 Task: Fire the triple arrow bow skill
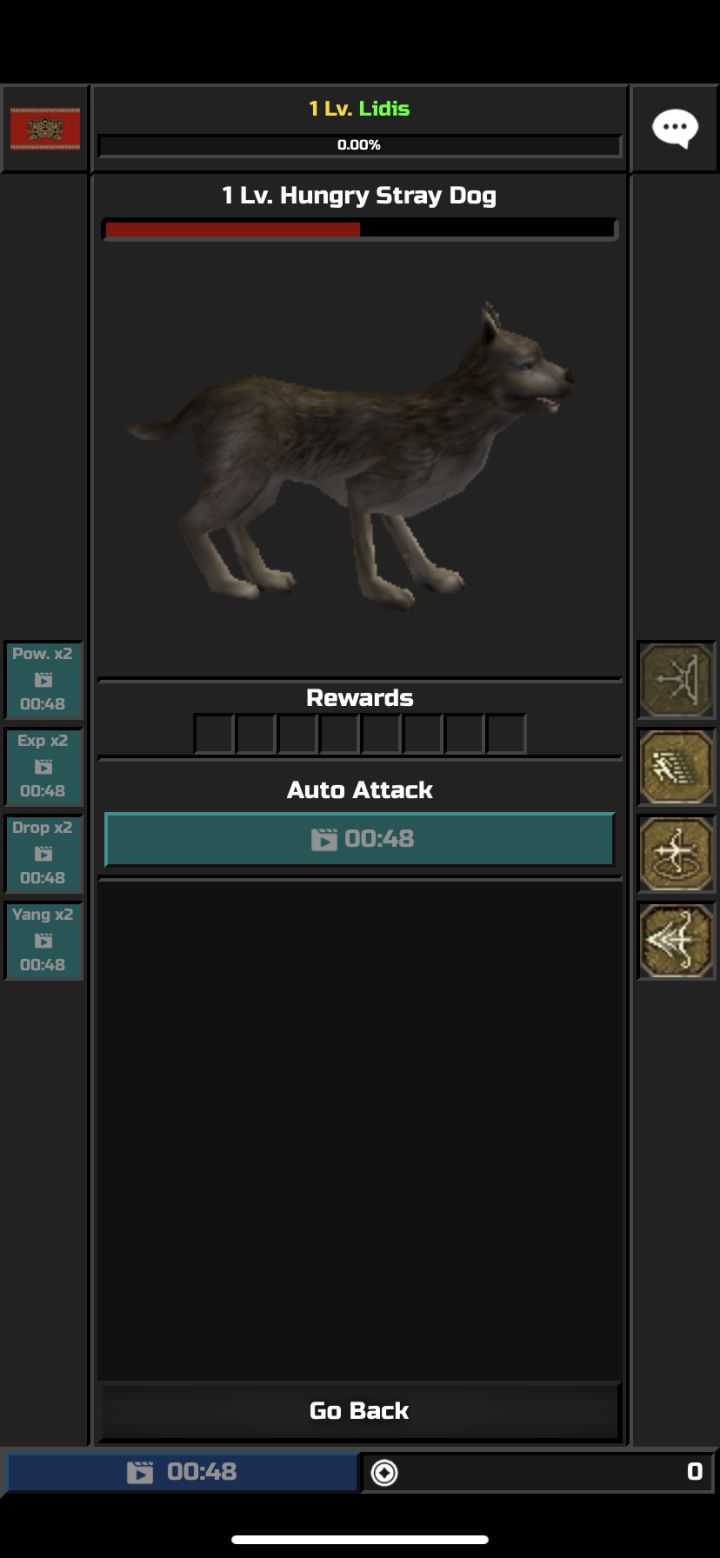[x=677, y=941]
